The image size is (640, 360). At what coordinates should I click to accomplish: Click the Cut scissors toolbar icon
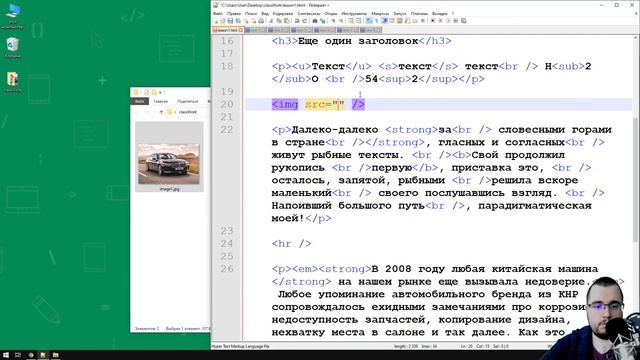pos(270,20)
